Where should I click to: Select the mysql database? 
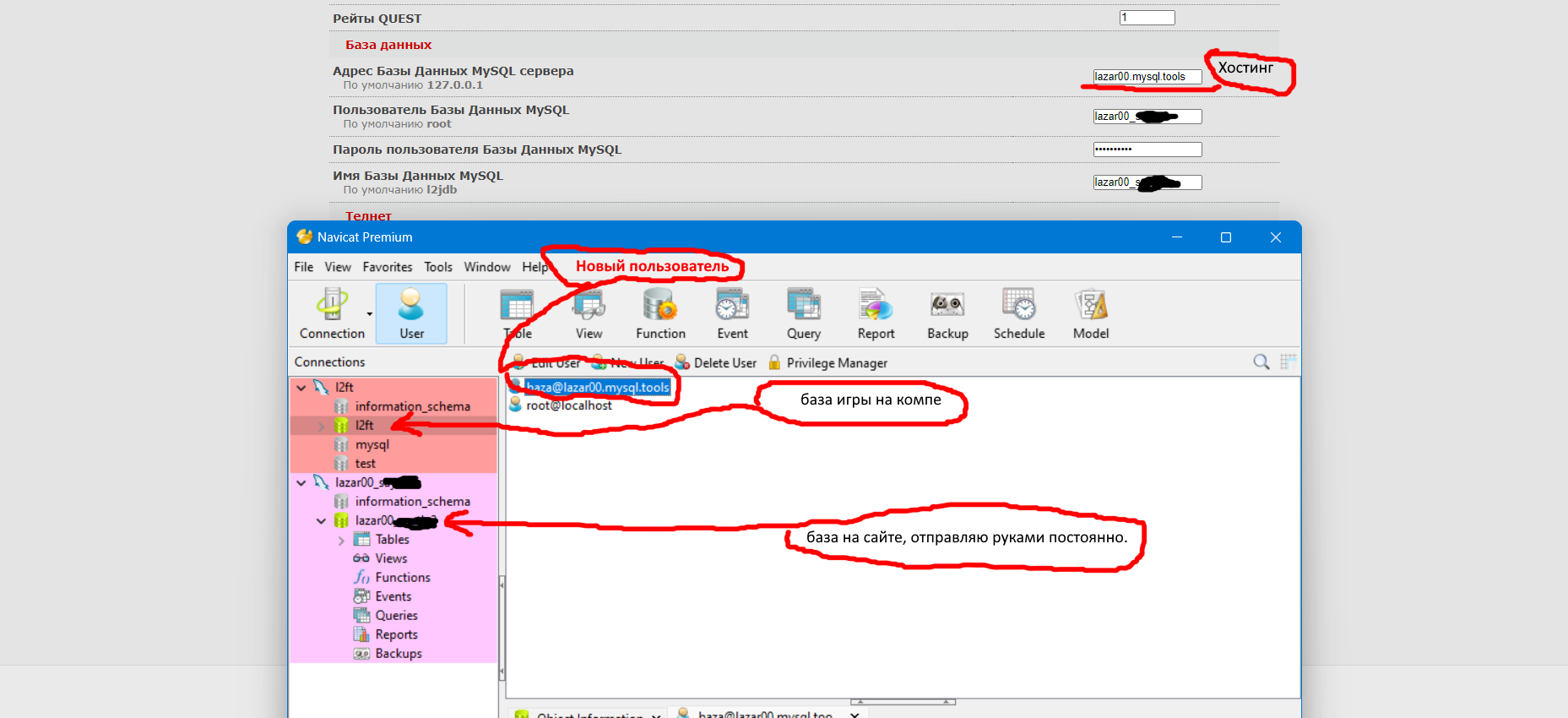point(372,444)
